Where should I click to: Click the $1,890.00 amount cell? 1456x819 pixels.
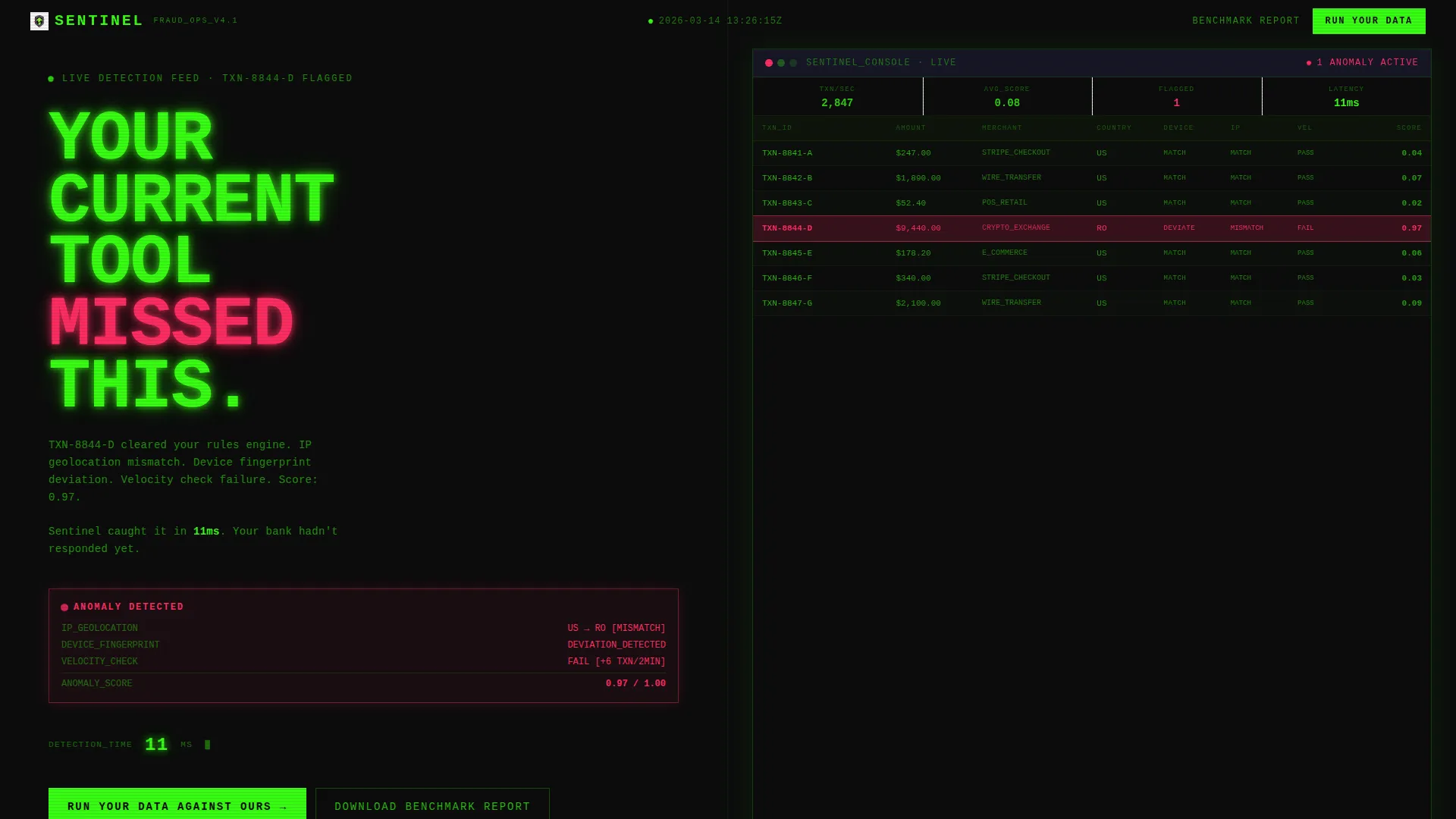click(918, 178)
